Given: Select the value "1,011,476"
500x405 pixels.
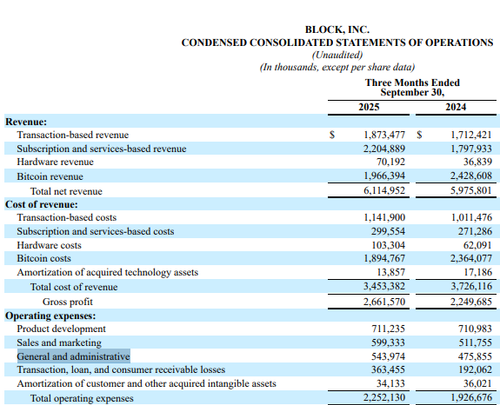Looking at the screenshot, I should [x=471, y=218].
